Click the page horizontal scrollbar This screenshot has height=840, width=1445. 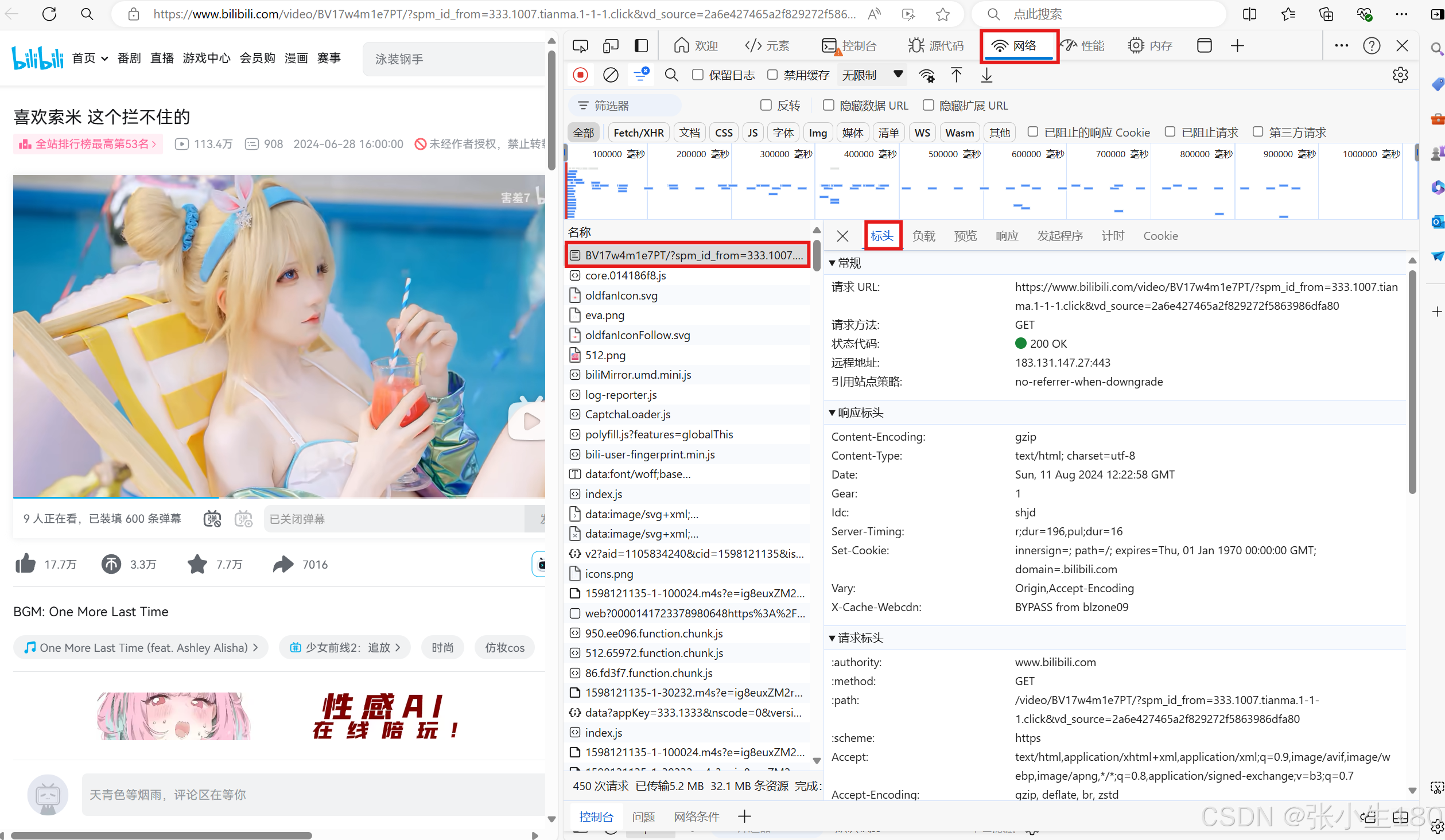pos(161,835)
